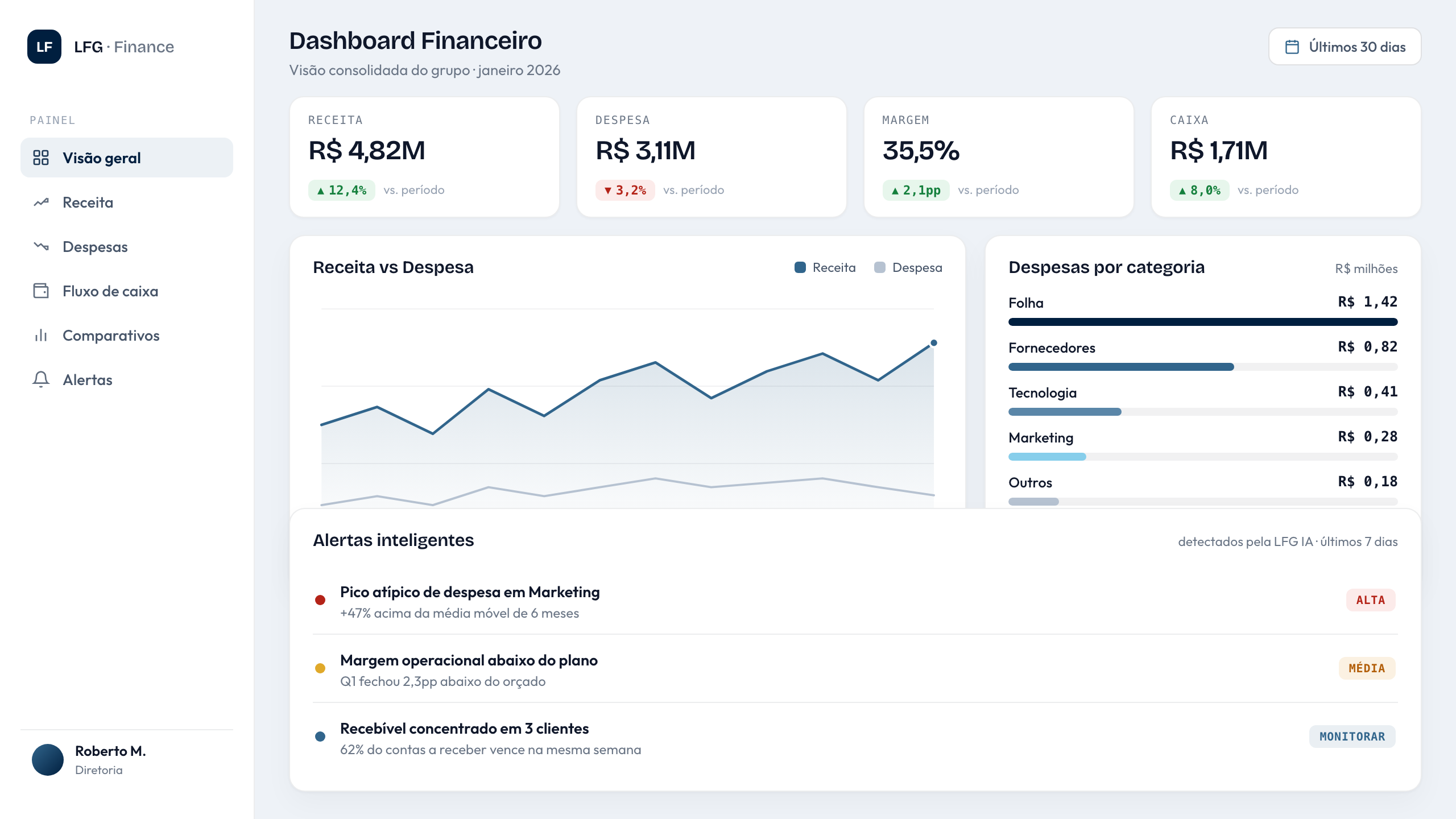The width and height of the screenshot is (1456, 819).
Task: Open alert Pico atípico de despesa em Marketing
Action: coord(855,601)
